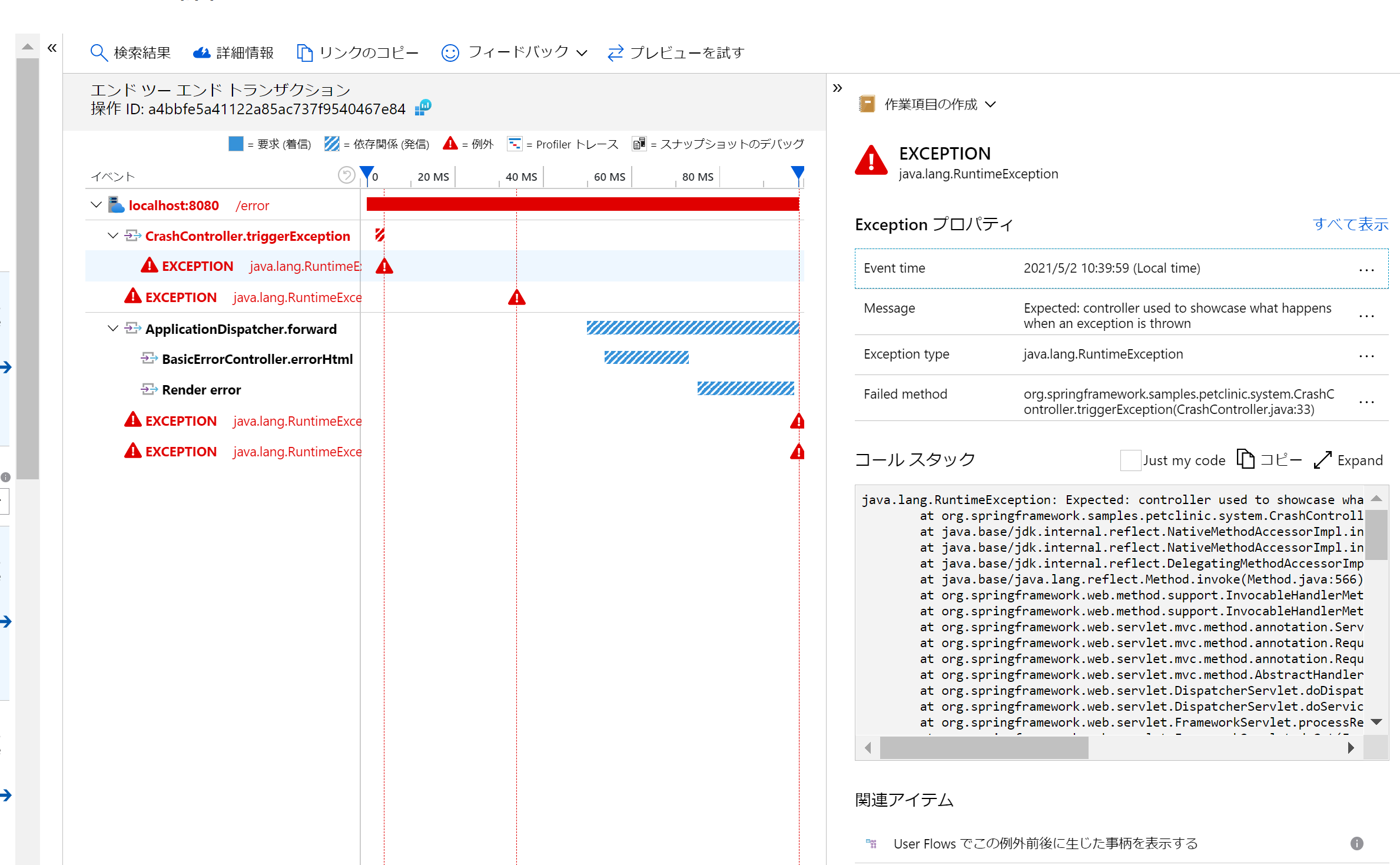Screen dimensions: 1400x865
Task: Collapse the right panel with the » chevron
Action: tap(837, 87)
